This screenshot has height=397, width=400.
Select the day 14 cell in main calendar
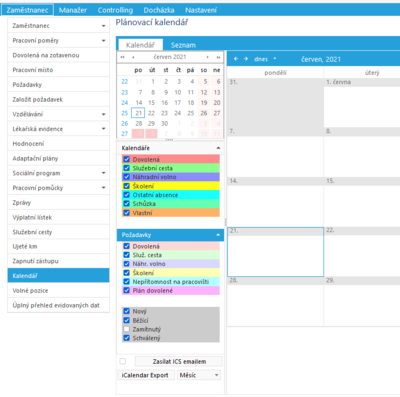tap(275, 202)
